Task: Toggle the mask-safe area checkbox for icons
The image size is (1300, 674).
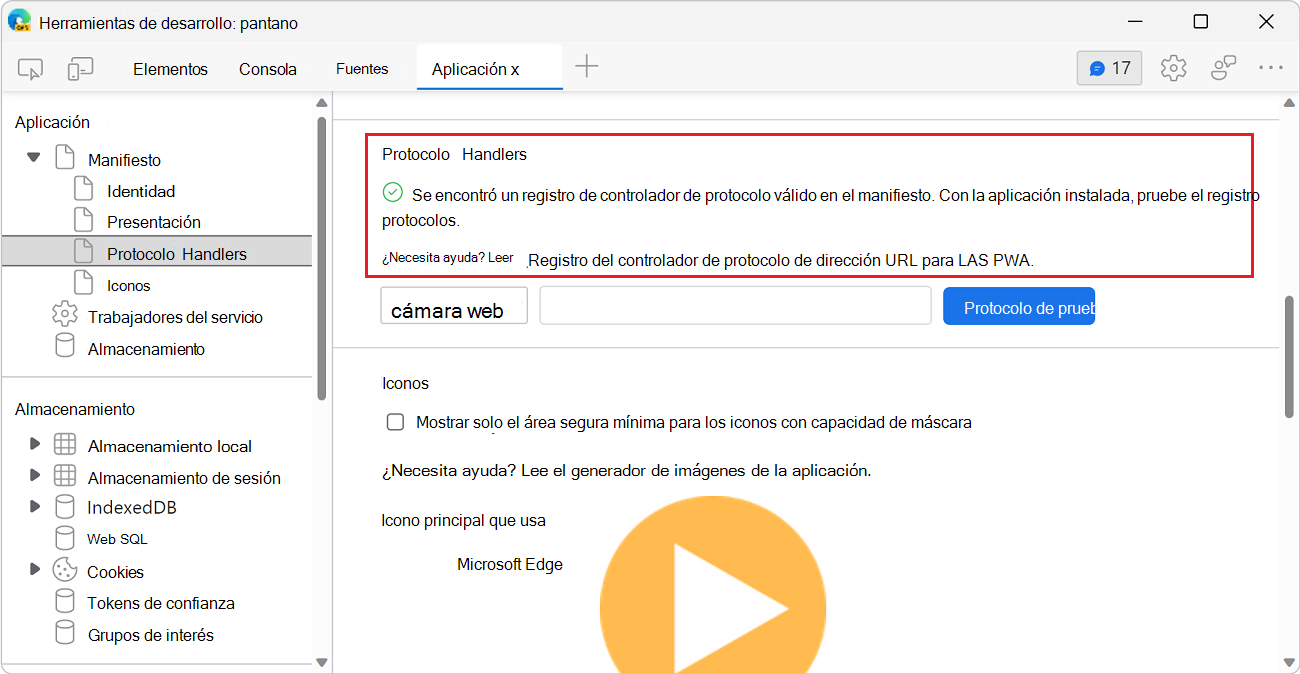Action: pyautogui.click(x=395, y=422)
